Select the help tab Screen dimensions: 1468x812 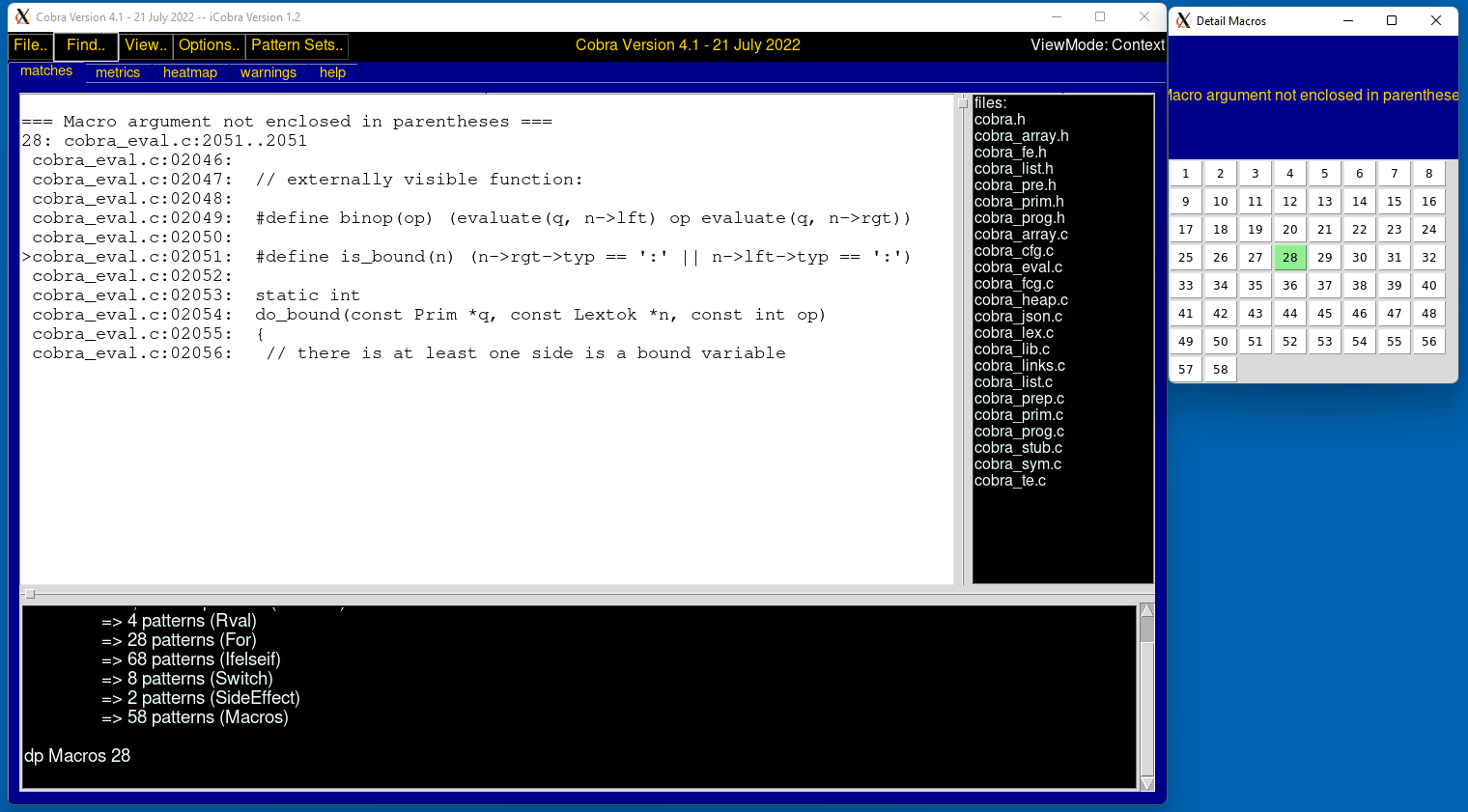(x=332, y=72)
